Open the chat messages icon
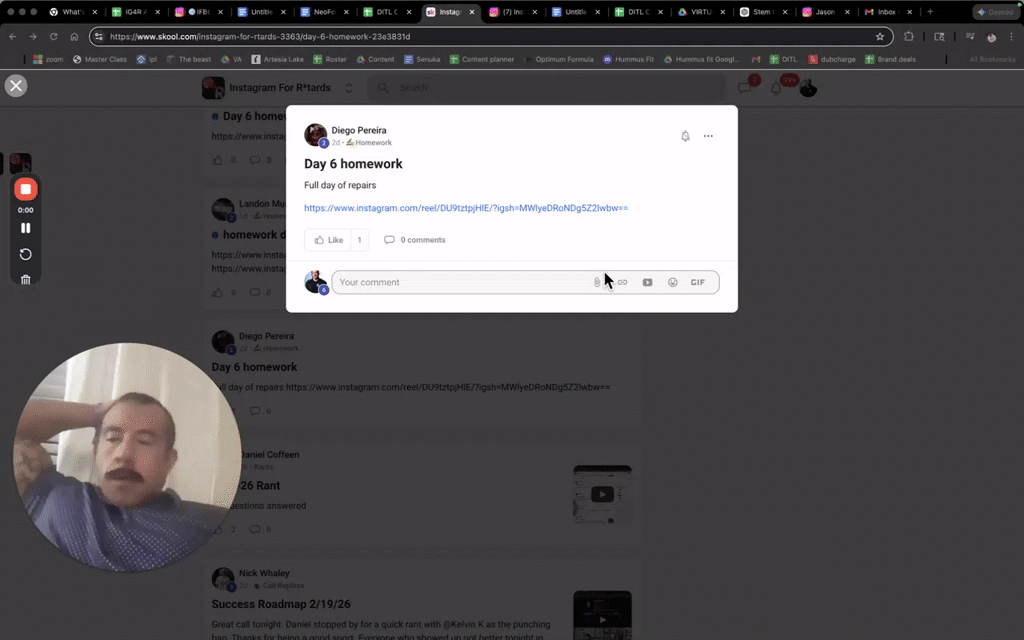 [x=744, y=88]
